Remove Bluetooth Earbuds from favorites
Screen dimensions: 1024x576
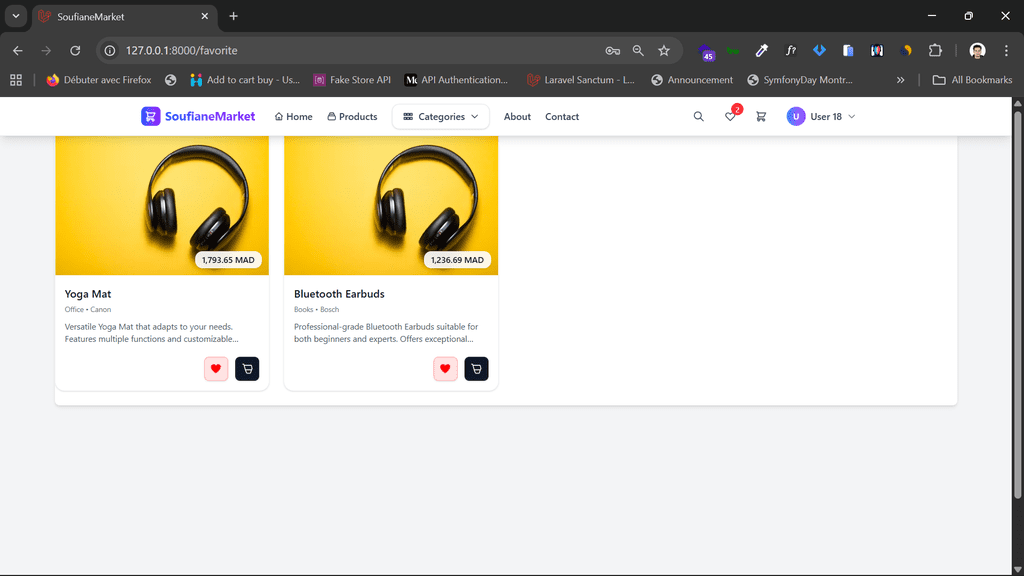(x=445, y=368)
